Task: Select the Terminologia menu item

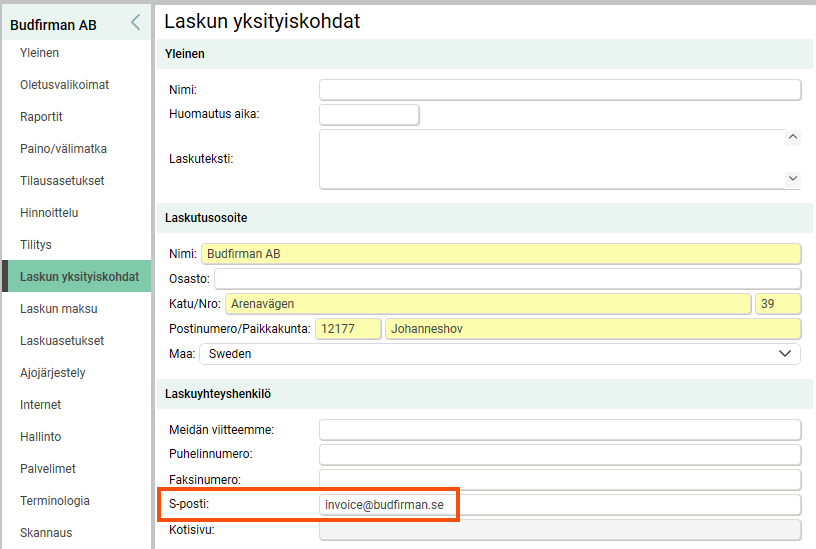Action: click(55, 501)
